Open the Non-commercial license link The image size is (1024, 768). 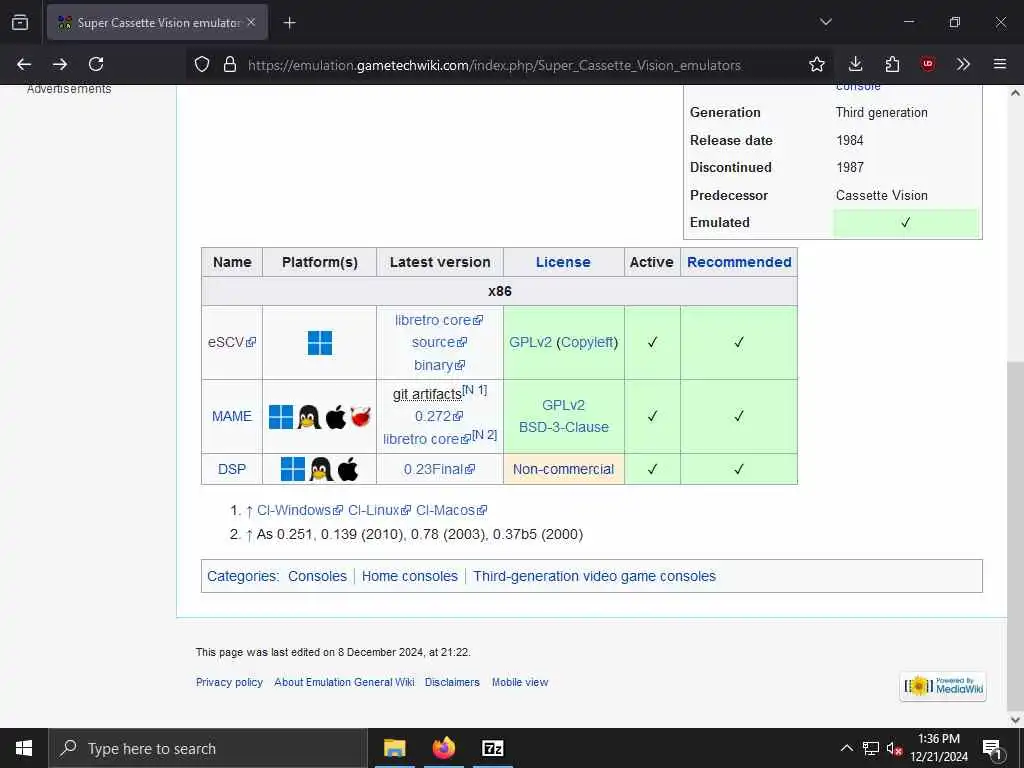(x=563, y=469)
